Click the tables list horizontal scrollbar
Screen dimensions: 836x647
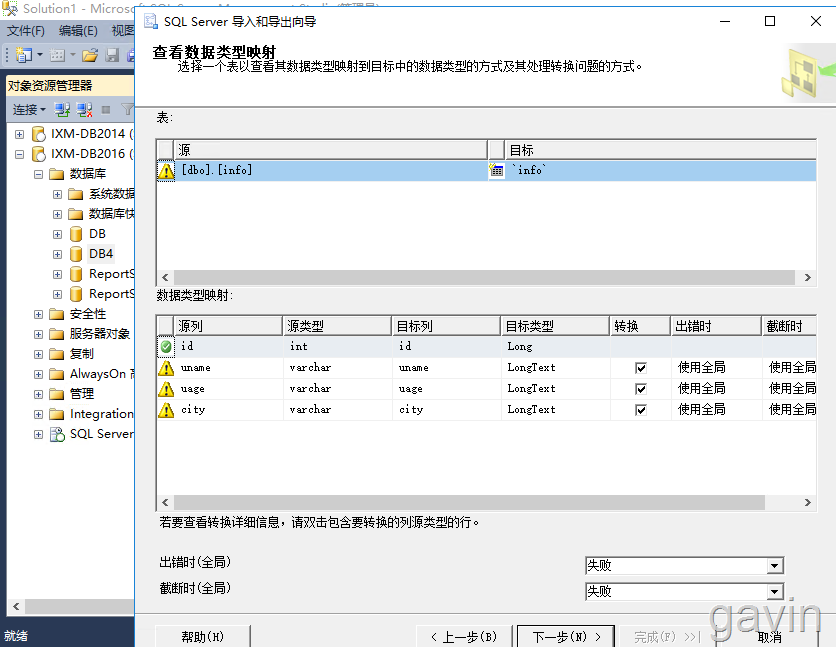pyautogui.click(x=485, y=278)
